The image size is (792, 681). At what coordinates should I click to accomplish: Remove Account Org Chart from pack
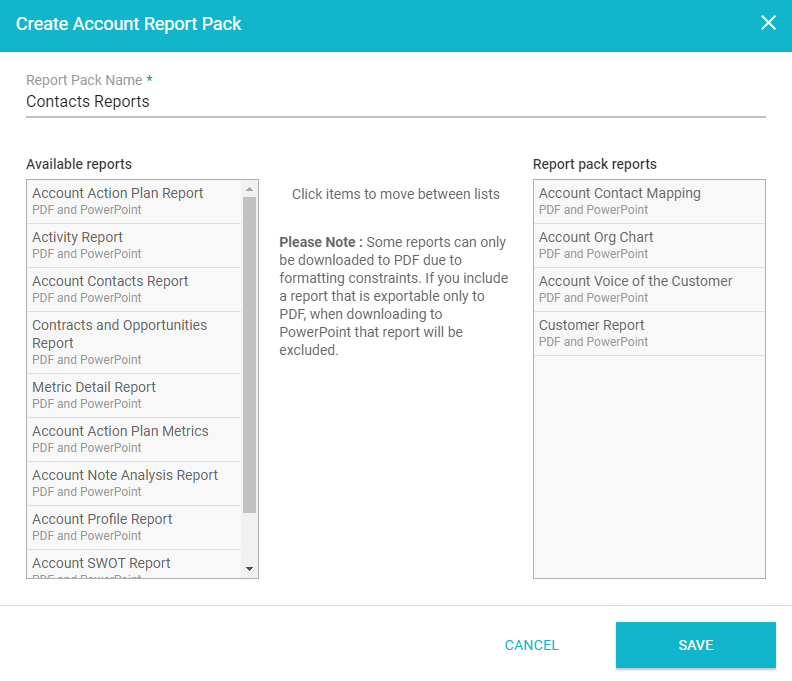coord(648,245)
